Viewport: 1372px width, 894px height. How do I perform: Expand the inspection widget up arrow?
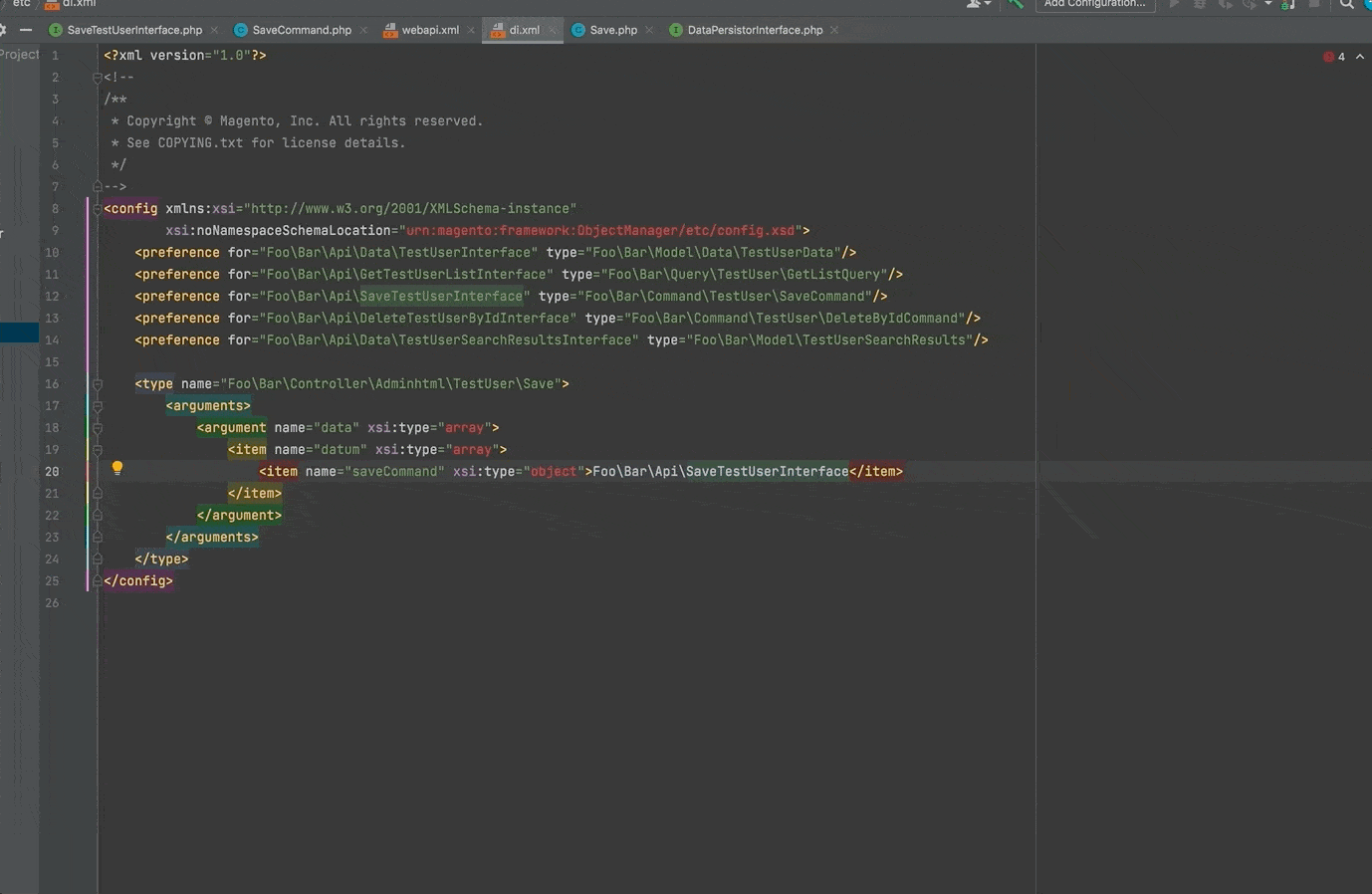point(1360,57)
